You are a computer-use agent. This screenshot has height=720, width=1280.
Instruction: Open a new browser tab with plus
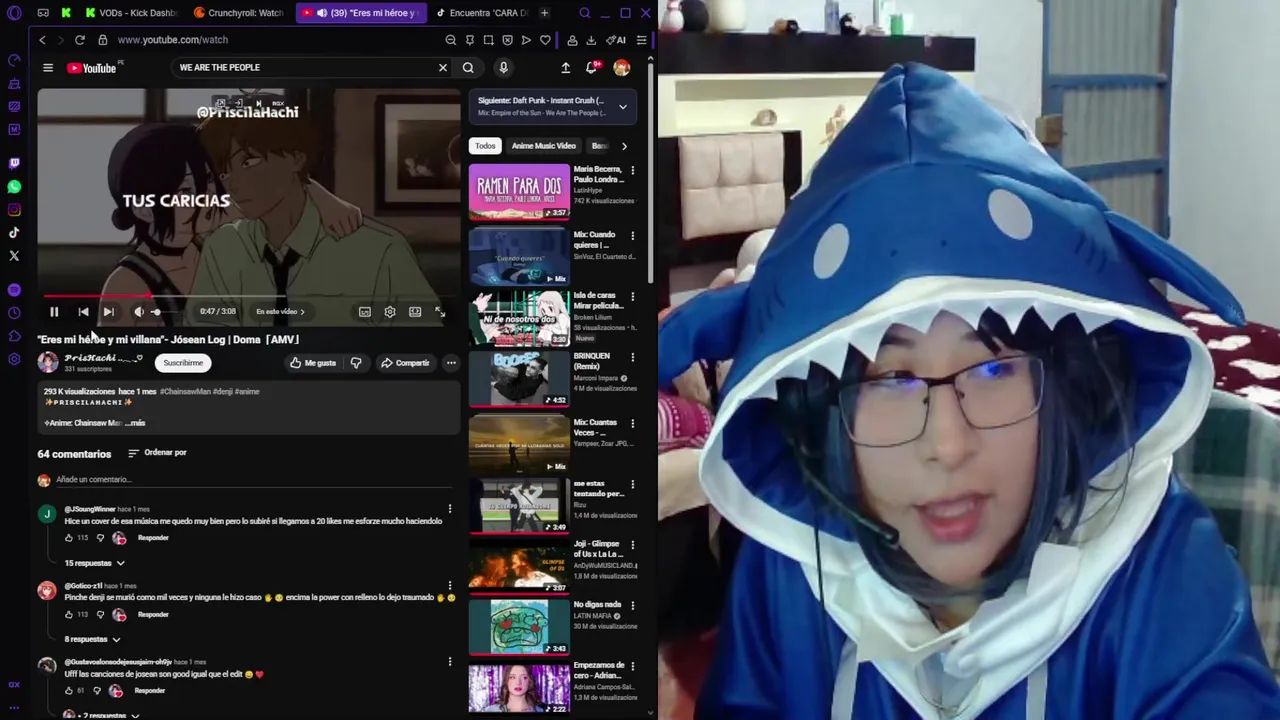coord(544,13)
